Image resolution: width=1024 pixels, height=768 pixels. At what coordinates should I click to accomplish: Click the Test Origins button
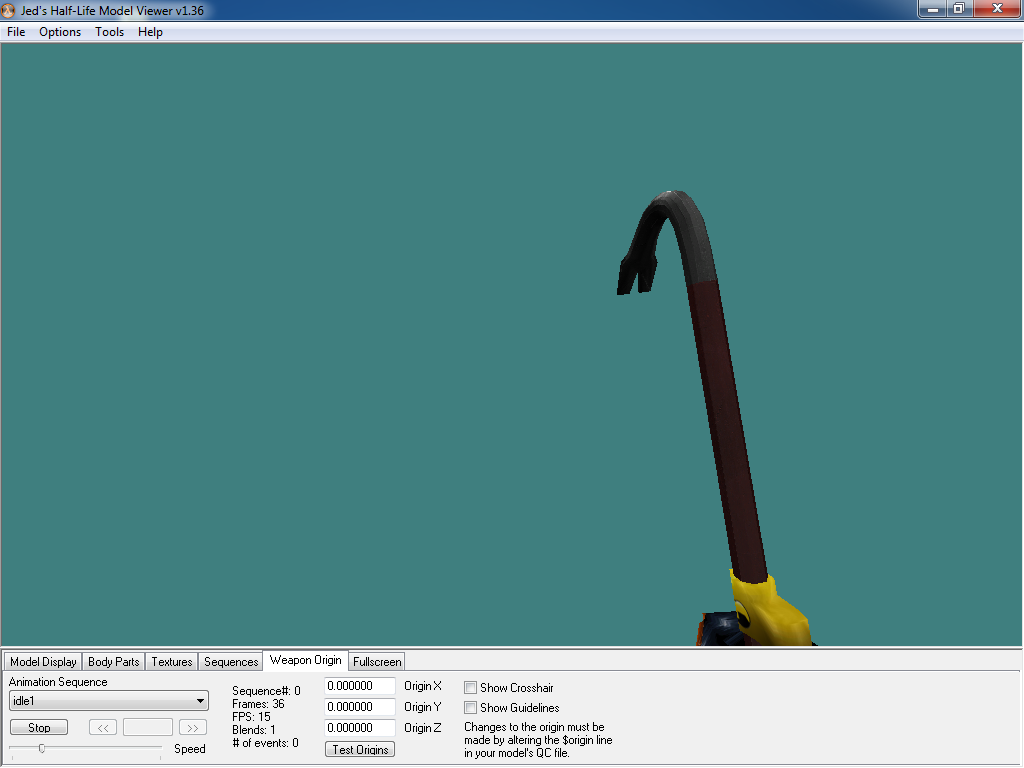point(360,750)
